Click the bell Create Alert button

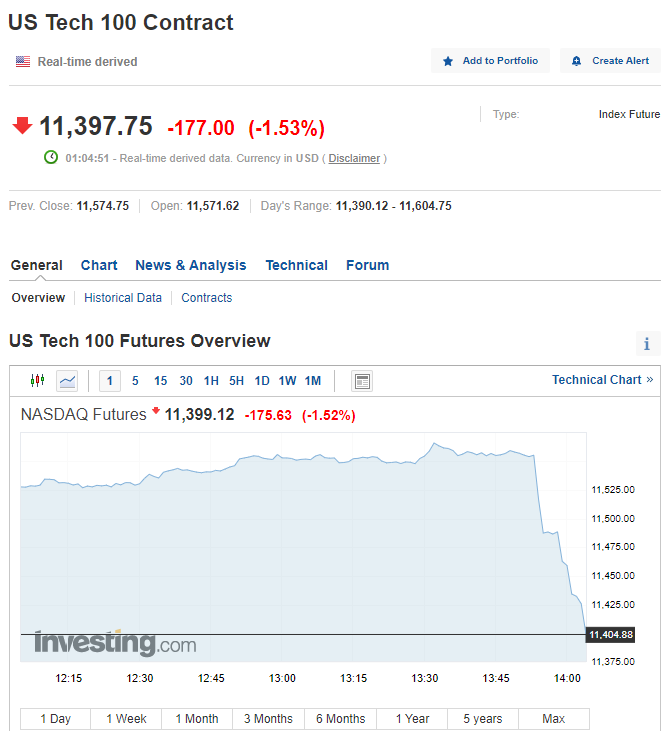coord(610,61)
